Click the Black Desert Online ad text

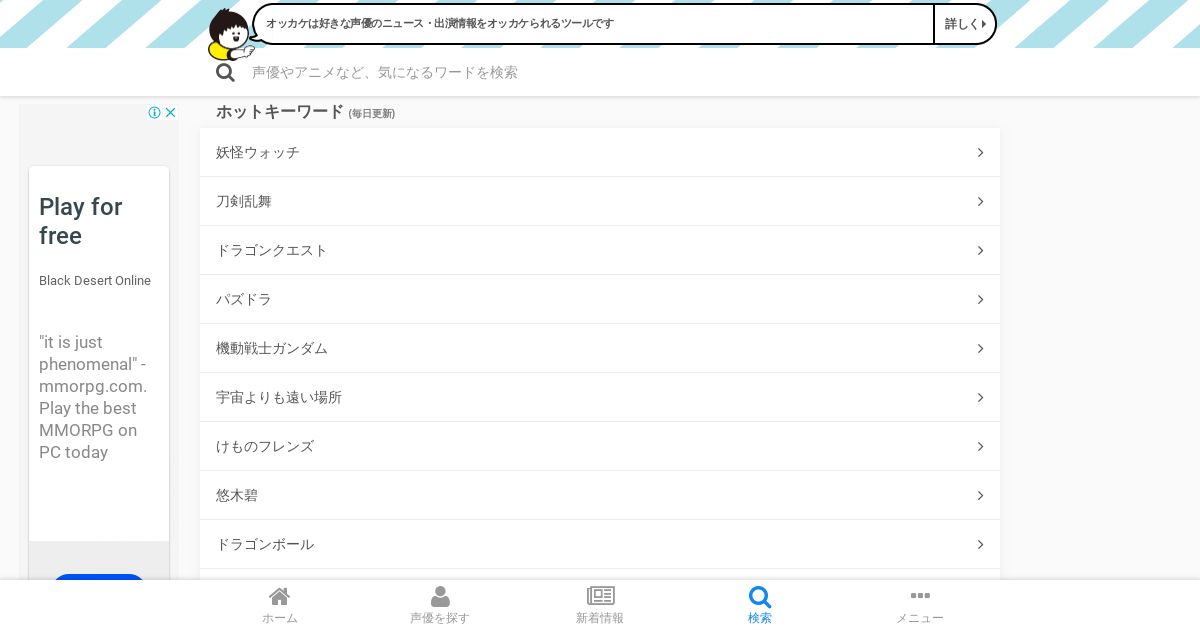pyautogui.click(x=95, y=281)
